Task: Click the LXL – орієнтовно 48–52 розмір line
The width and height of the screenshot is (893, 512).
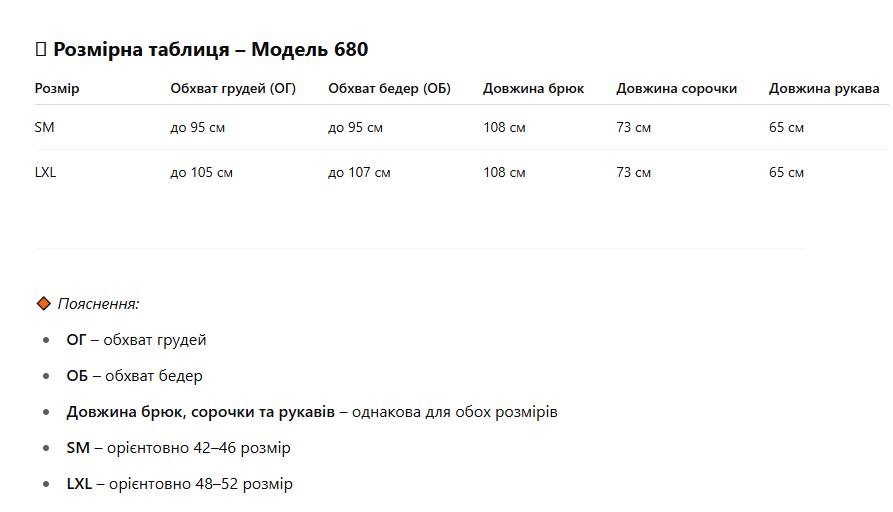Action: click(179, 484)
